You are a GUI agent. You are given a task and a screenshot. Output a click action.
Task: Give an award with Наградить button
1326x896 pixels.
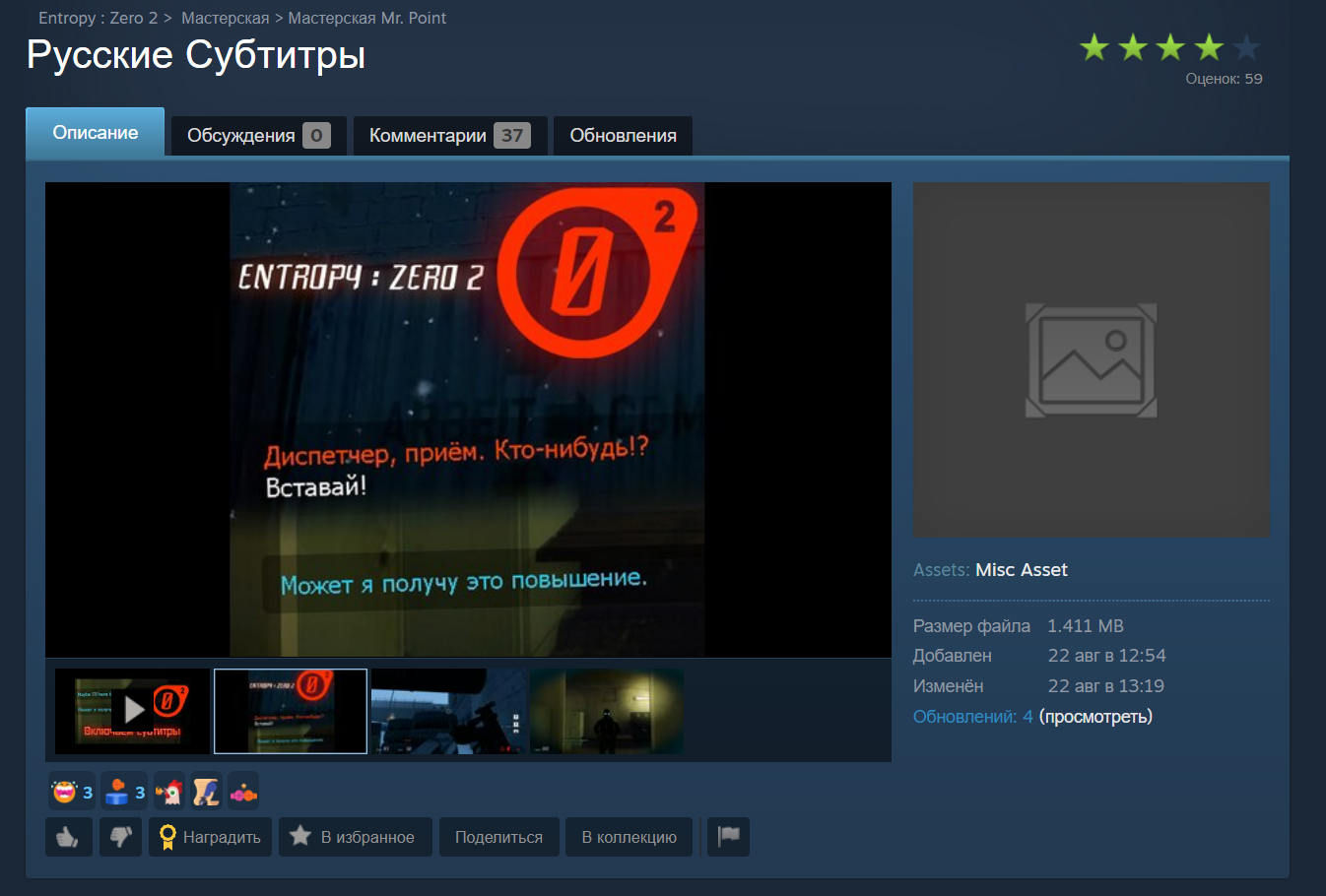point(210,837)
